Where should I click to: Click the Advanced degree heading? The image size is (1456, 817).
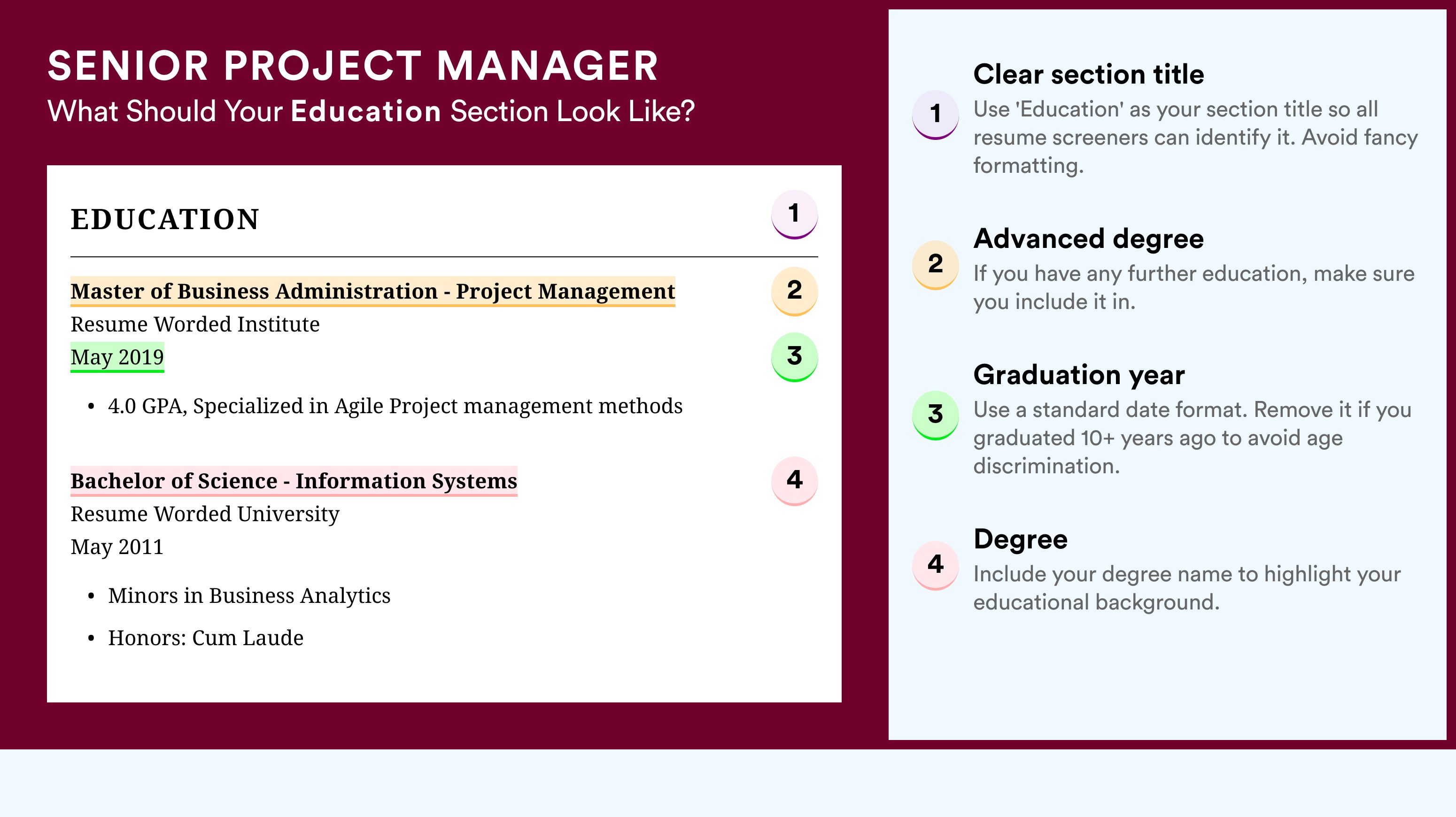click(x=1089, y=239)
